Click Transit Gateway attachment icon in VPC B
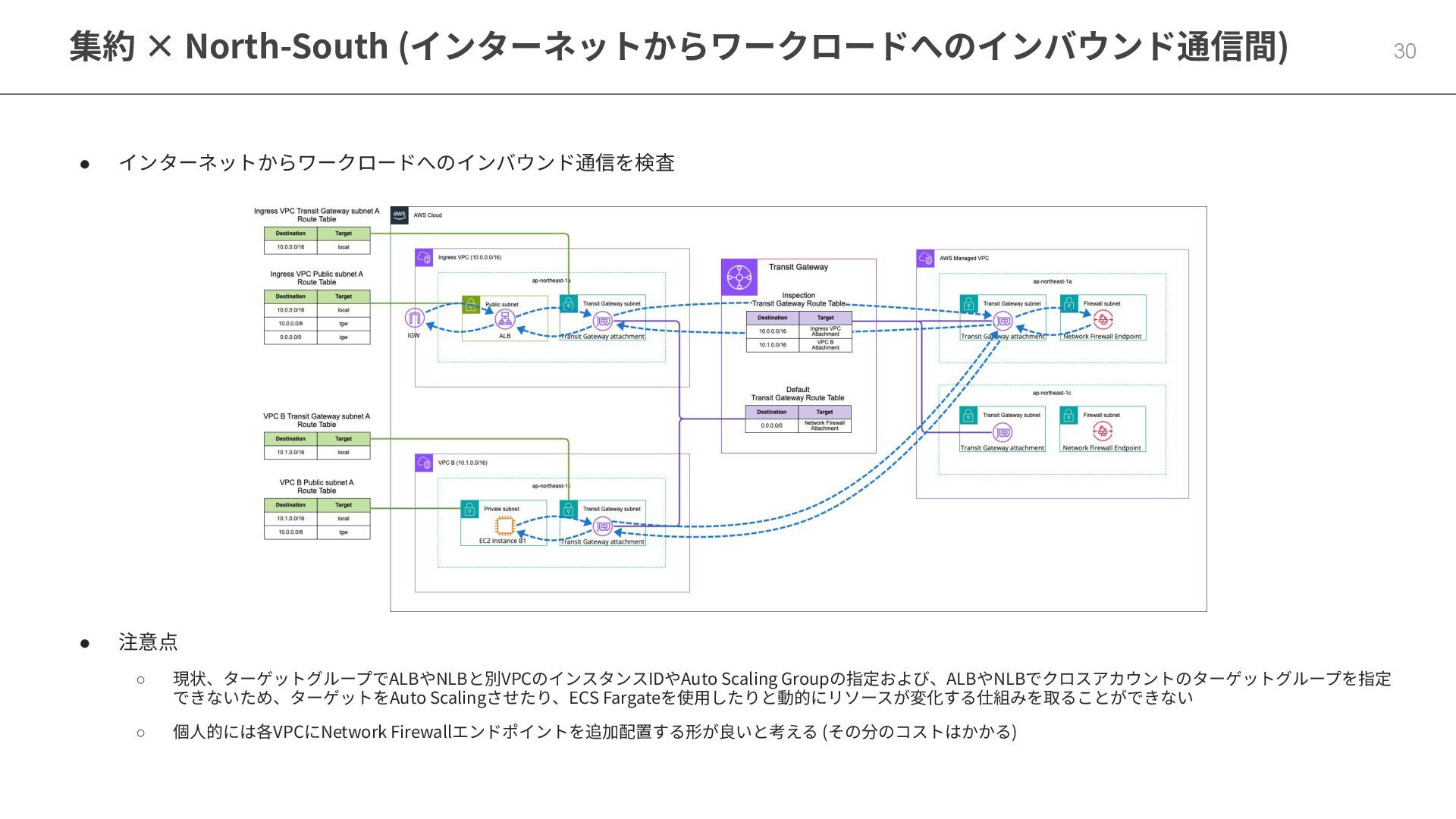This screenshot has width=1456, height=819. point(602,526)
